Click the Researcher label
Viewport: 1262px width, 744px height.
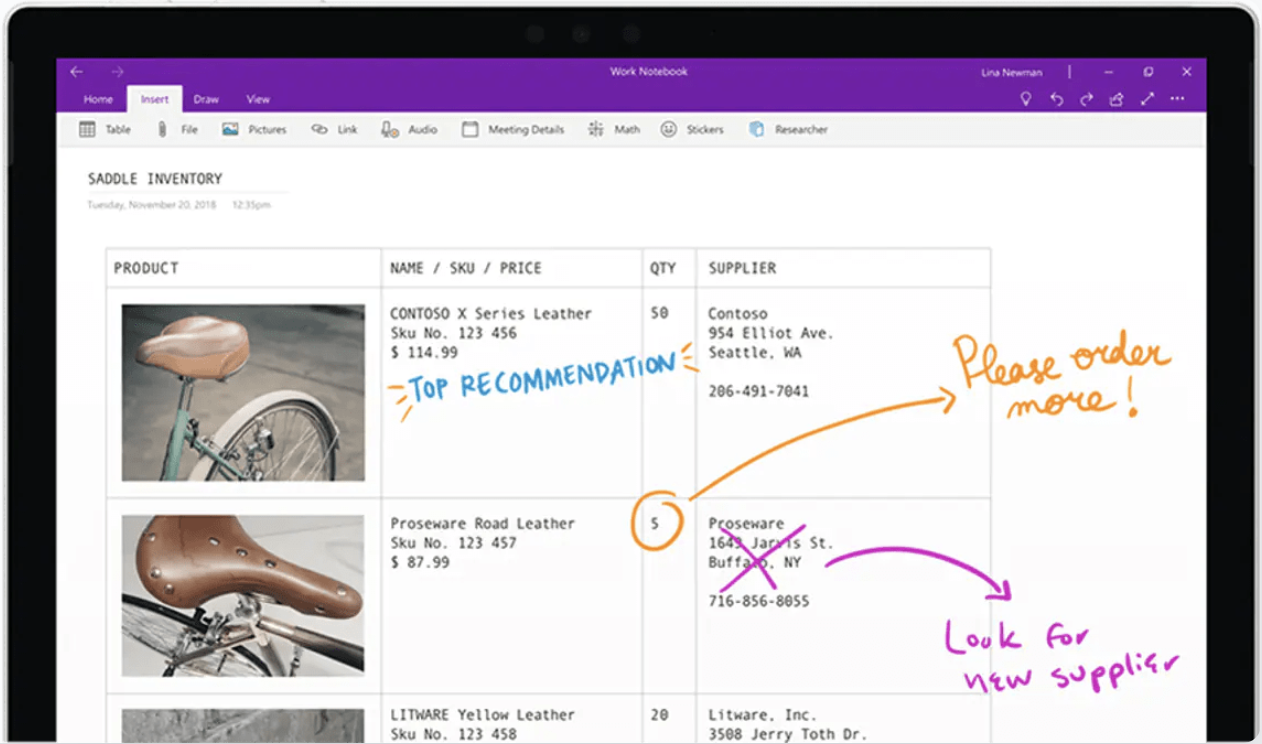point(801,130)
